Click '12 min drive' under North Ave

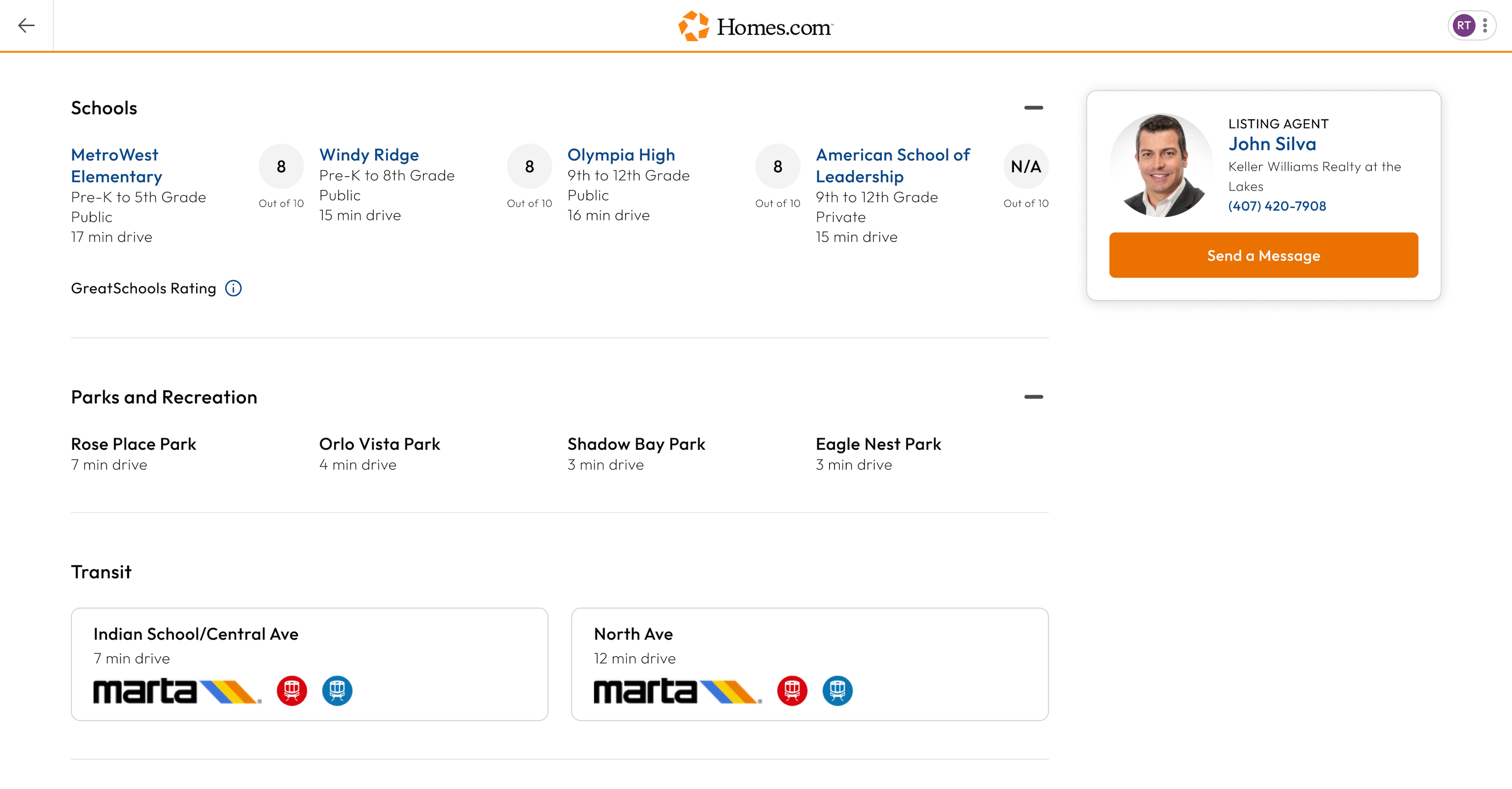click(634, 659)
